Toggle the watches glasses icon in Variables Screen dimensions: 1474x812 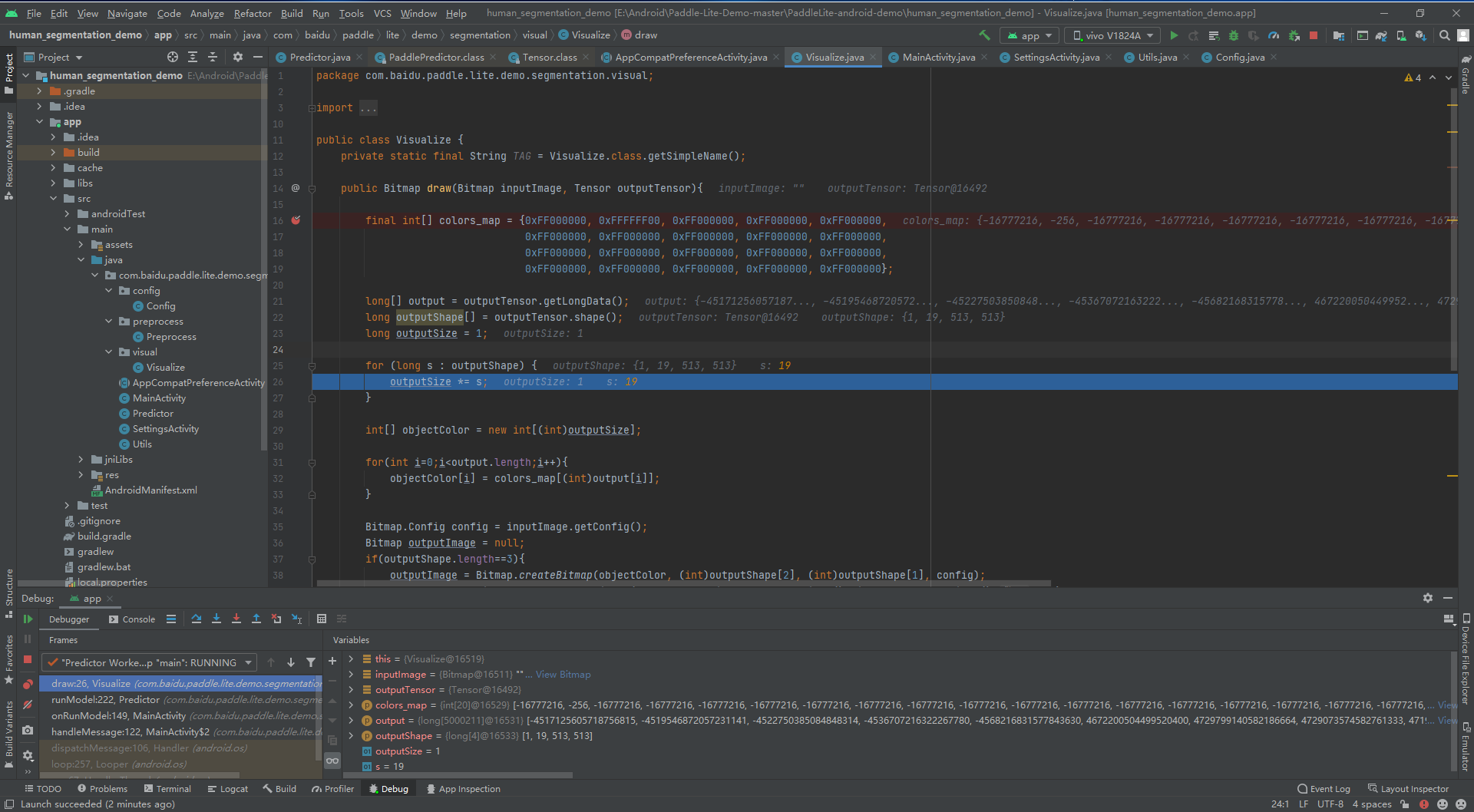click(x=332, y=760)
